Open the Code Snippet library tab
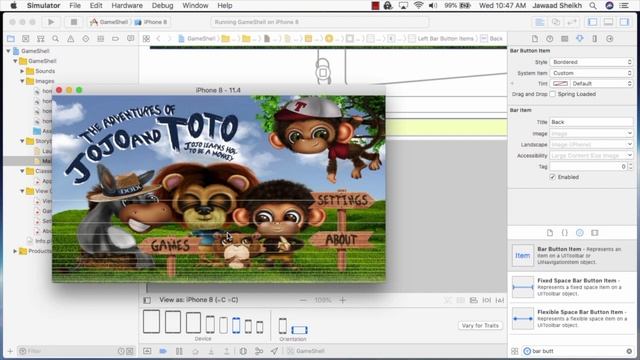This screenshot has height=360, width=640. tap(564, 233)
